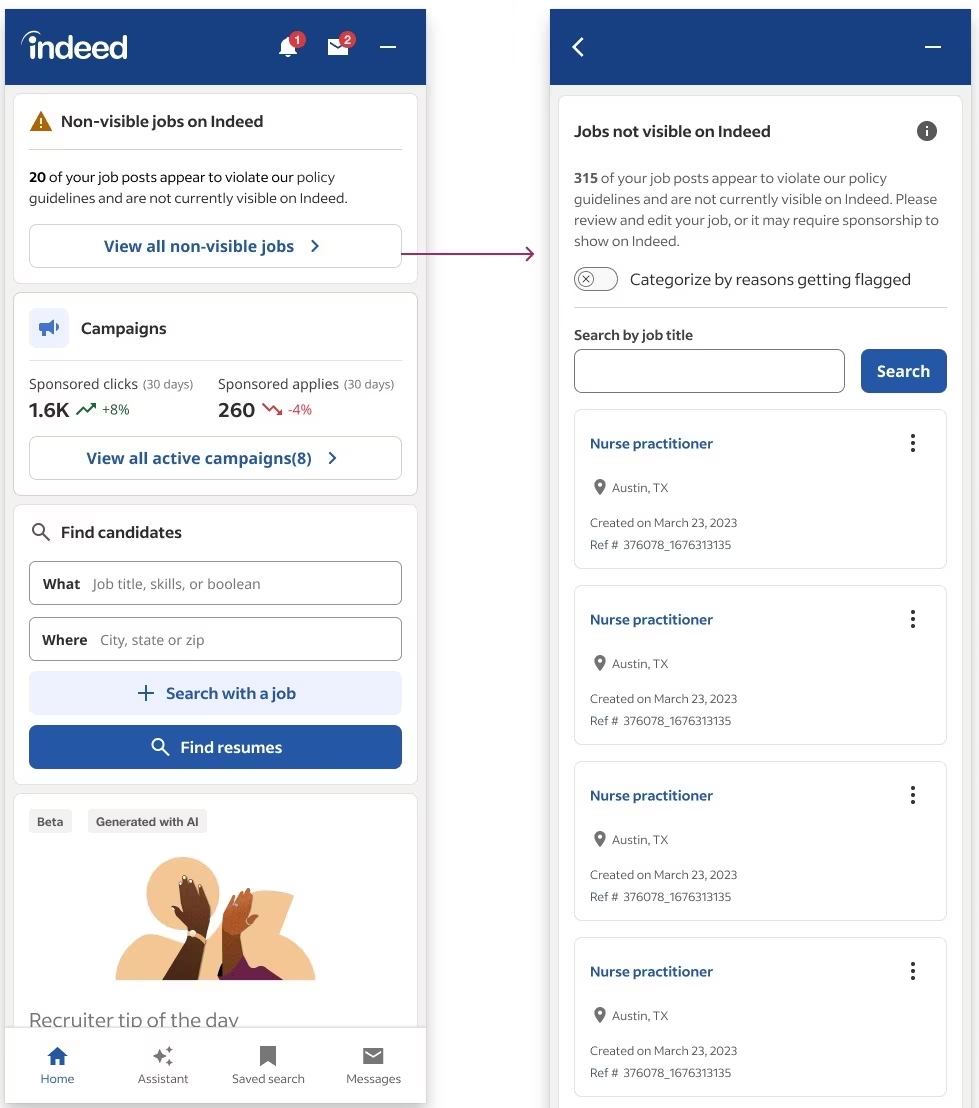Go back using the left arrow icon

[x=578, y=47]
